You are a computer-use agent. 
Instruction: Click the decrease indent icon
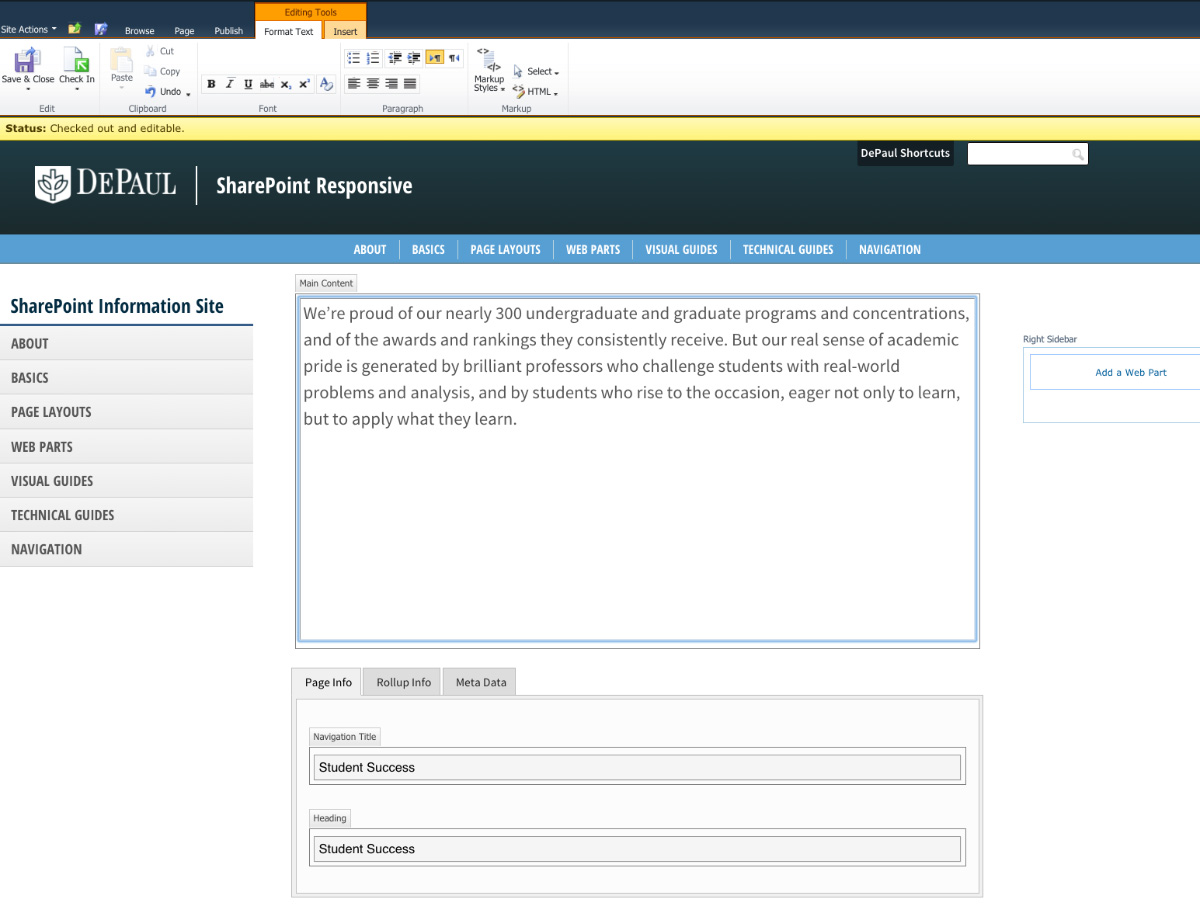(x=394, y=57)
